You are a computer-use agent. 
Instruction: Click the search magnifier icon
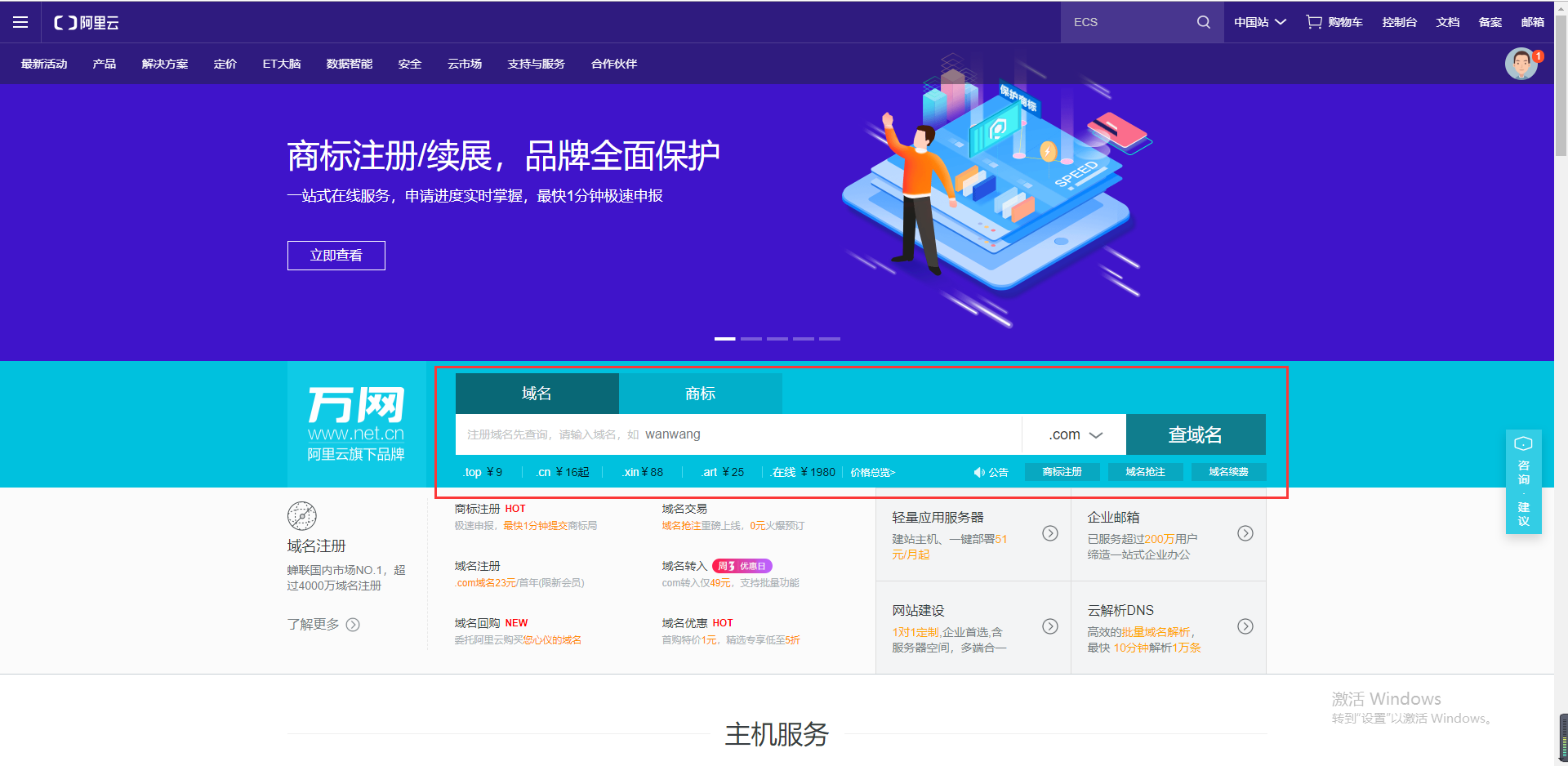[1203, 22]
